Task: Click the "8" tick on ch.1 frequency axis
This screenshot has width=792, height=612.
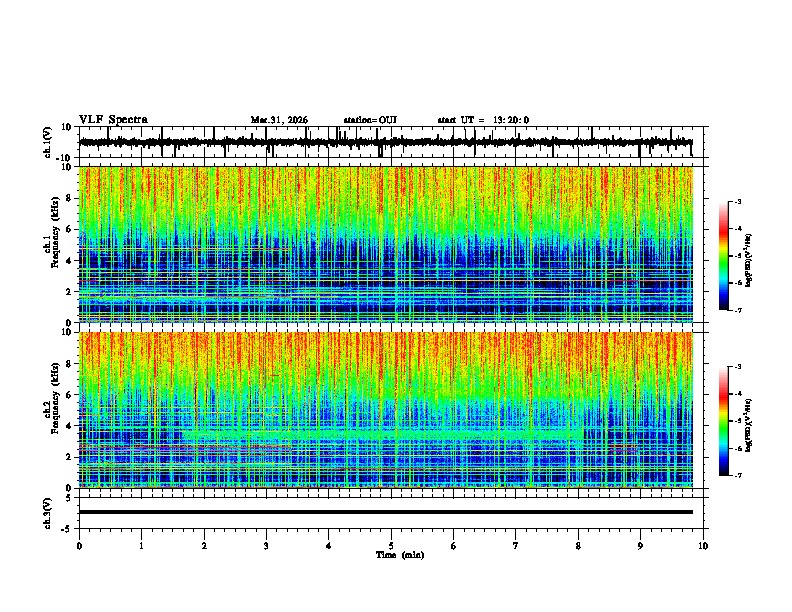Action: pyautogui.click(x=70, y=198)
